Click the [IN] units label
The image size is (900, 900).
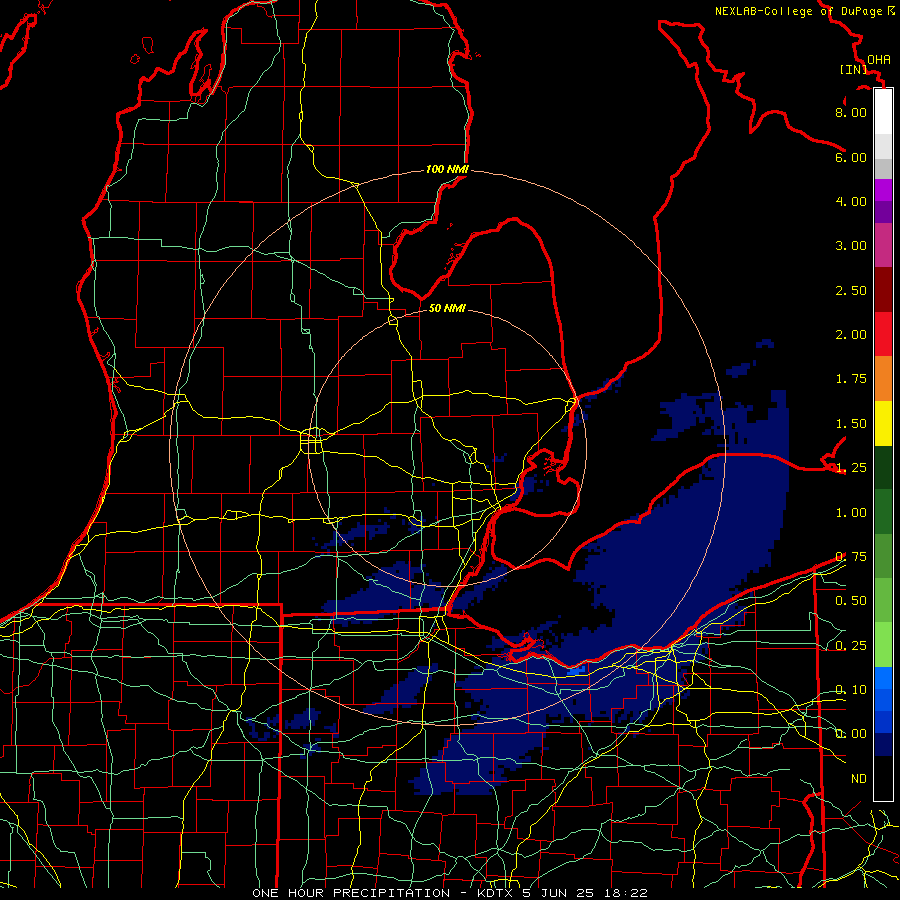[854, 69]
